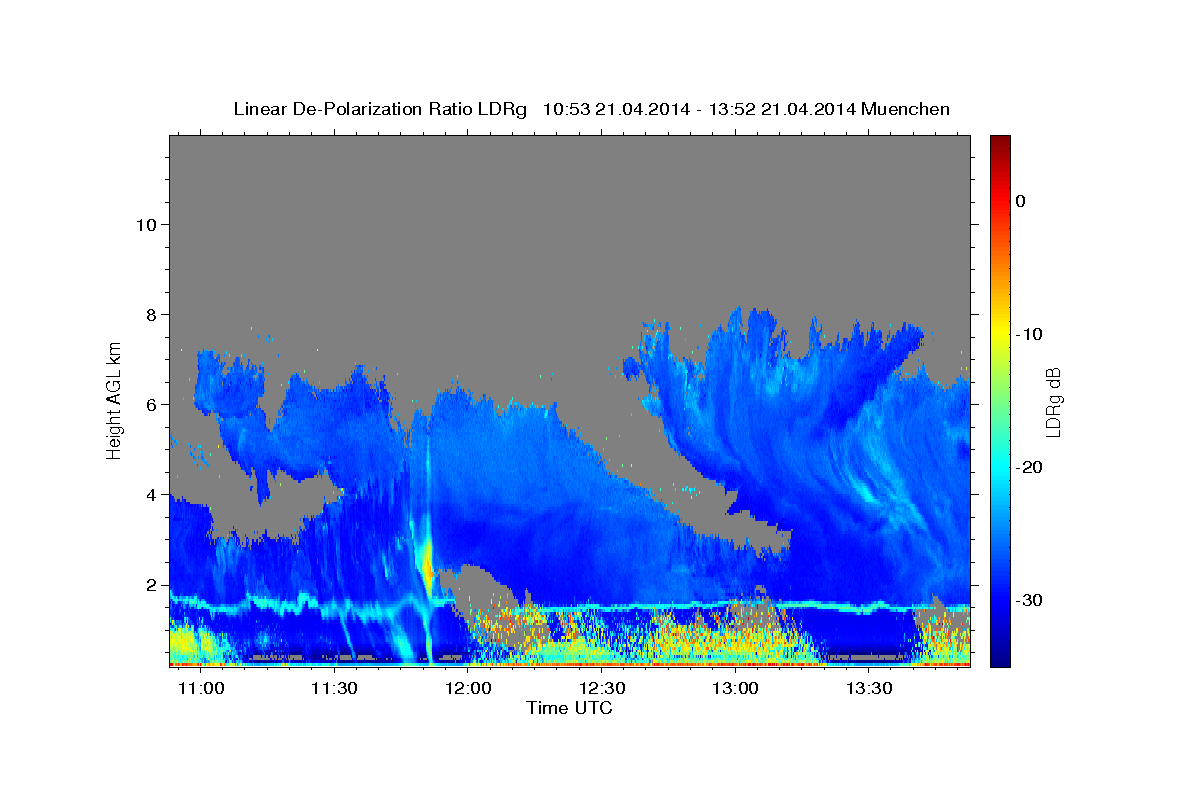The image size is (1200, 800).
Task: Click the '11:00' time tick label
Action: tap(201, 689)
